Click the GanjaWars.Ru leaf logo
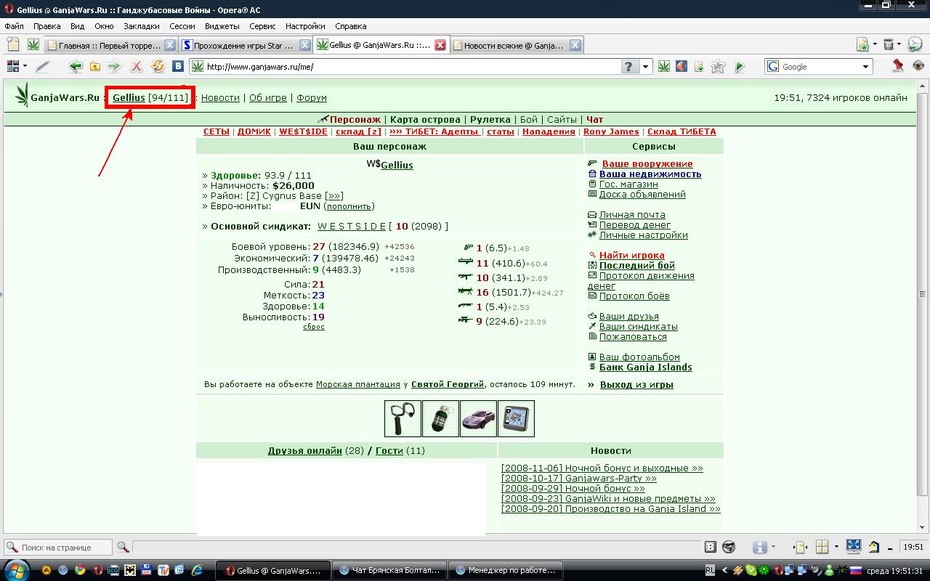 [23, 95]
